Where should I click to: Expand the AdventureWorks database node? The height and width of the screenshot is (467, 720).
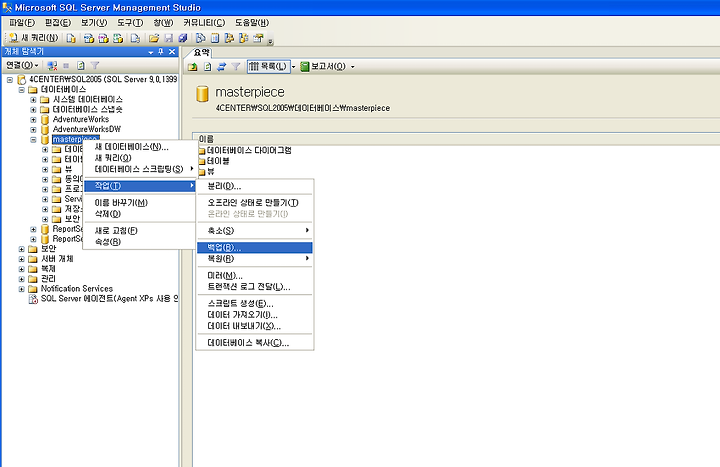pyautogui.click(x=33, y=120)
